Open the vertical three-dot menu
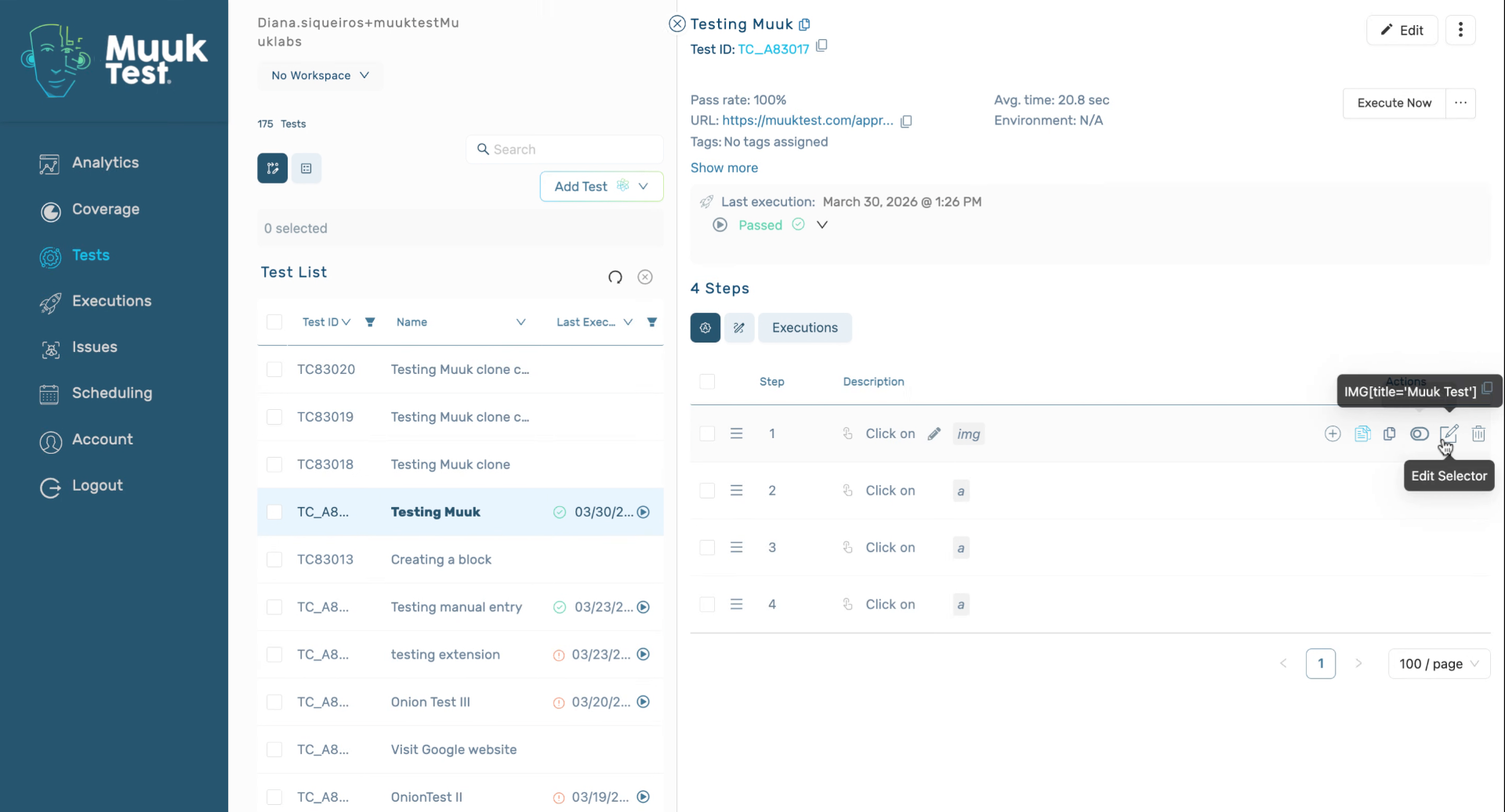Viewport: 1505px width, 812px height. coord(1460,30)
